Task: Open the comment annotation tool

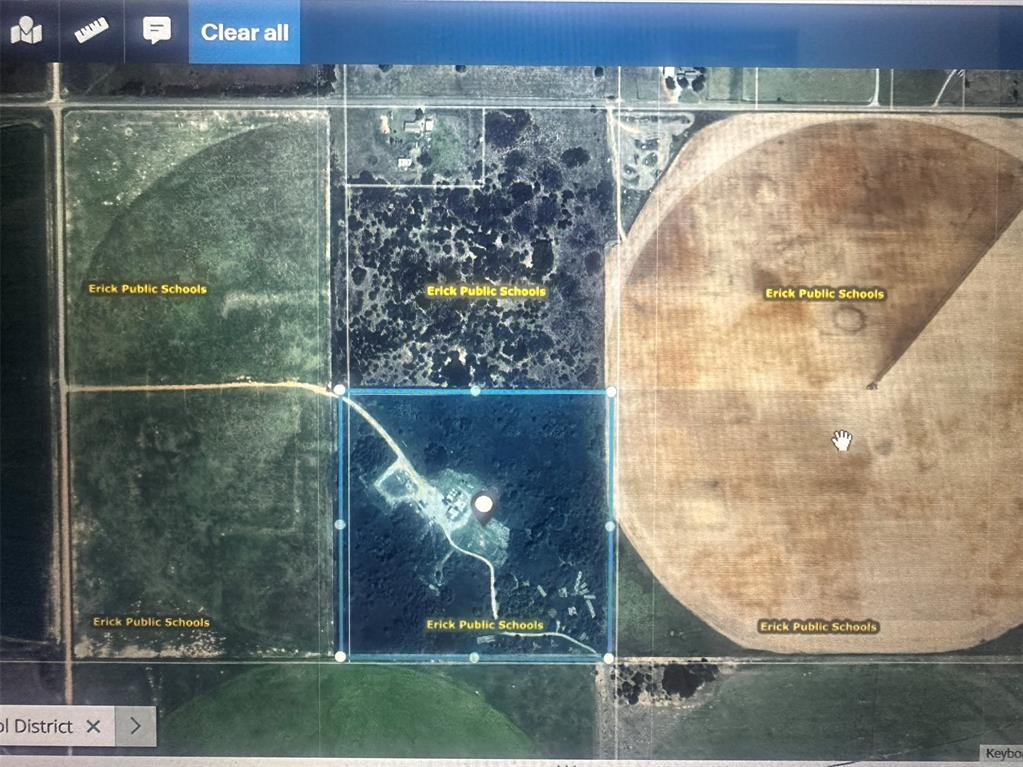Action: pos(157,30)
